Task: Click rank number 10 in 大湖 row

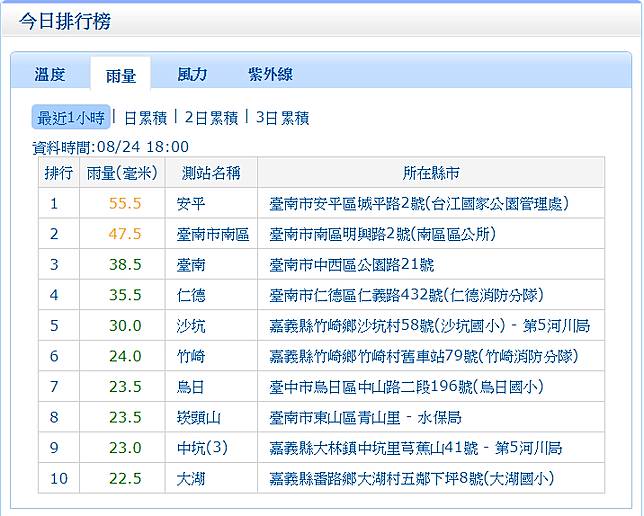Action: [59, 479]
